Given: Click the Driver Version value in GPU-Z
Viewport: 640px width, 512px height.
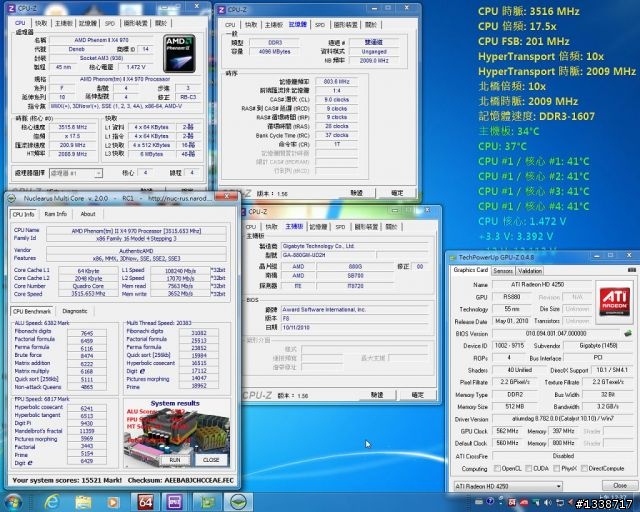Looking at the screenshot, I should tap(563, 419).
